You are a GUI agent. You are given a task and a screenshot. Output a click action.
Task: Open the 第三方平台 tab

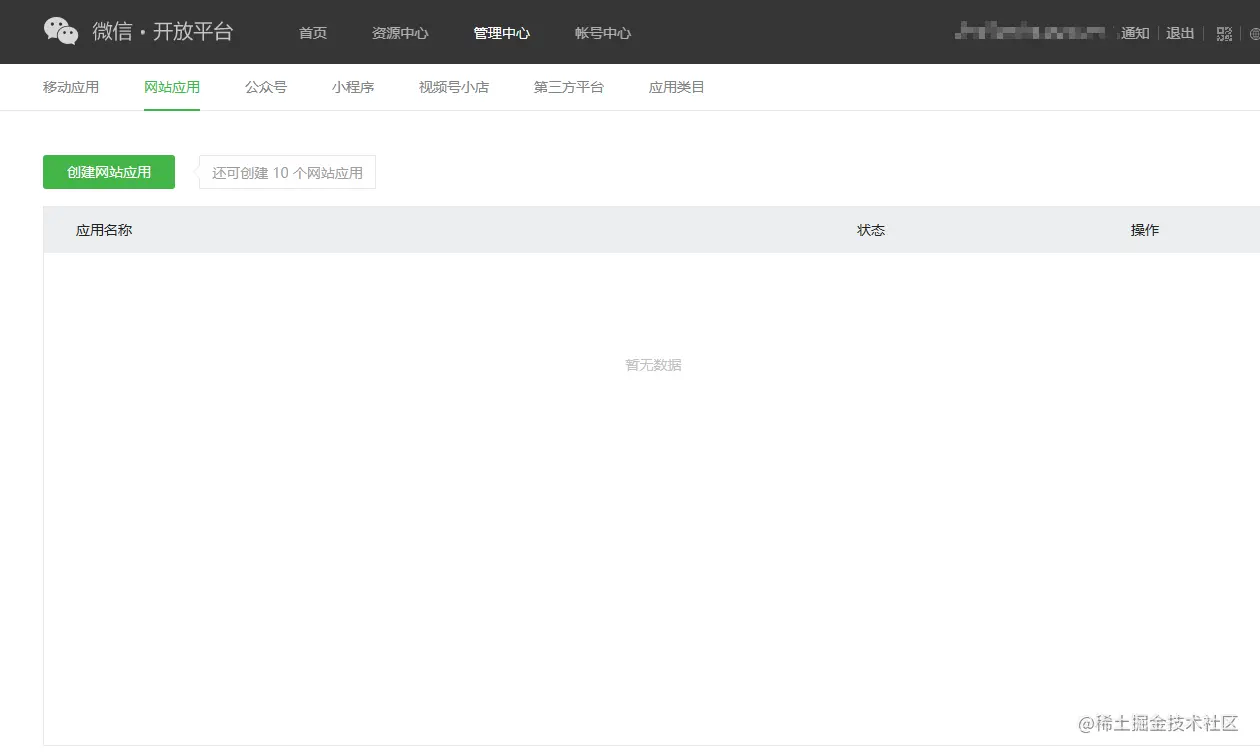pyautogui.click(x=569, y=87)
